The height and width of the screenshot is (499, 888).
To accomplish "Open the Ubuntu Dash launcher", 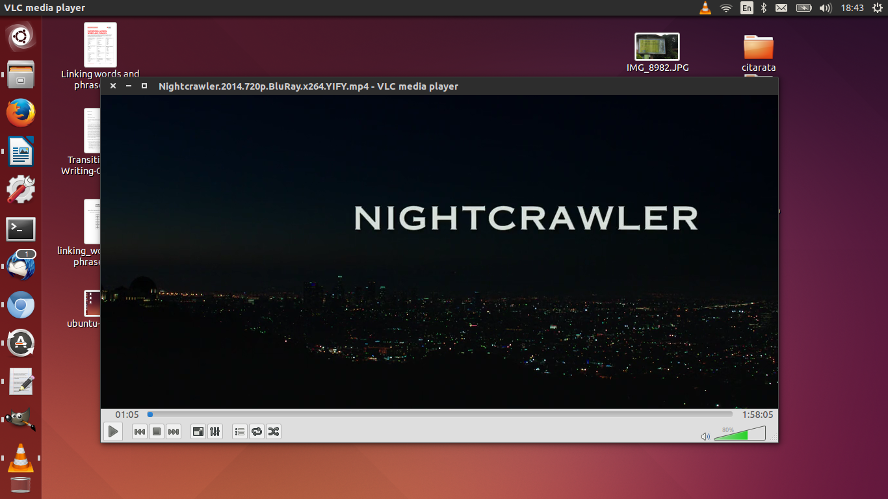I will [x=20, y=37].
